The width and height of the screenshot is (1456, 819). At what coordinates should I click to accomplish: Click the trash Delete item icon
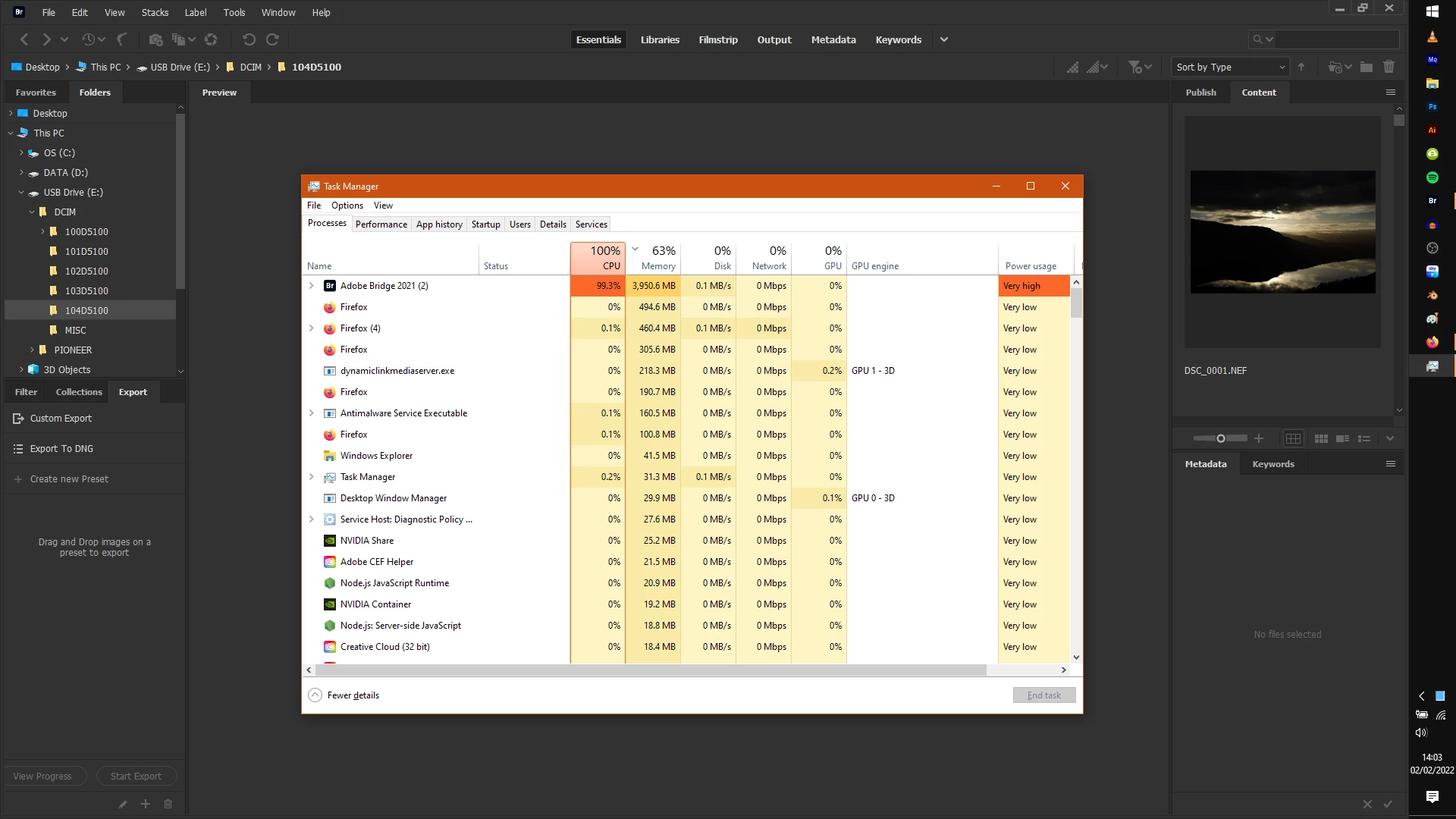tap(1389, 67)
